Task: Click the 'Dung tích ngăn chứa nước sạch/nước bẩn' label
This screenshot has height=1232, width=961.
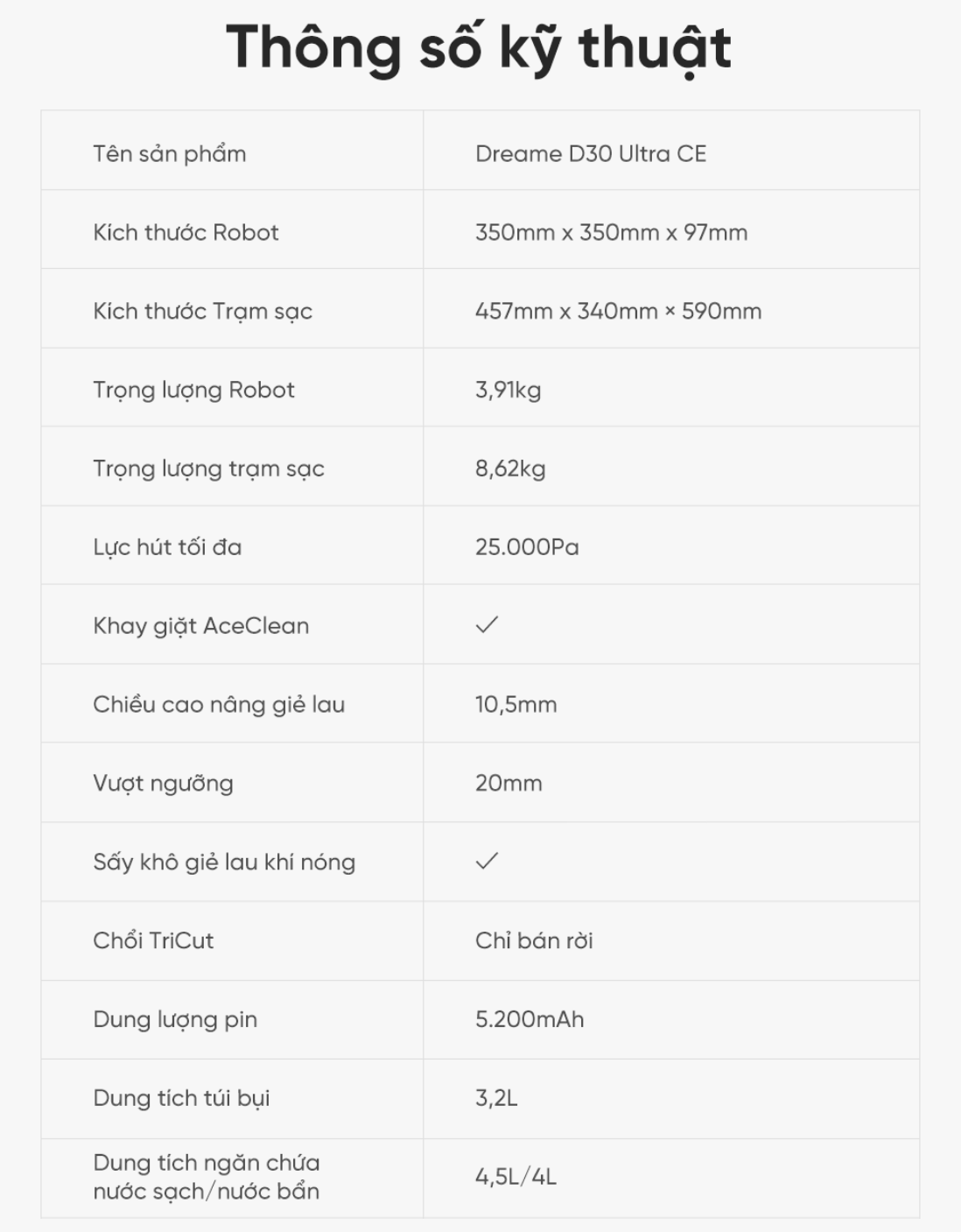Action: [207, 1177]
